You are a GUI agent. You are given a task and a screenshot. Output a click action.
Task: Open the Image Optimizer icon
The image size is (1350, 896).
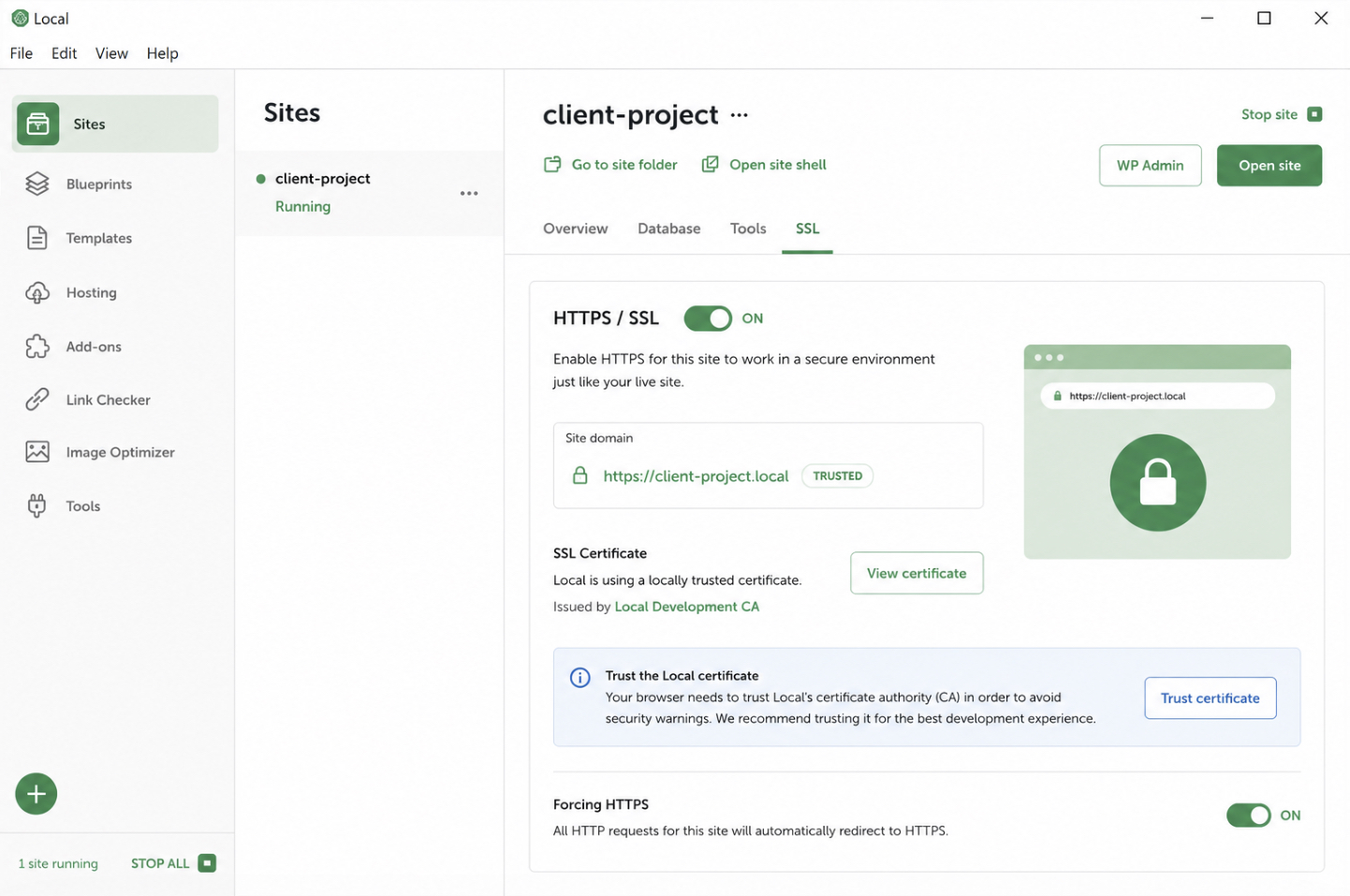[x=37, y=452]
